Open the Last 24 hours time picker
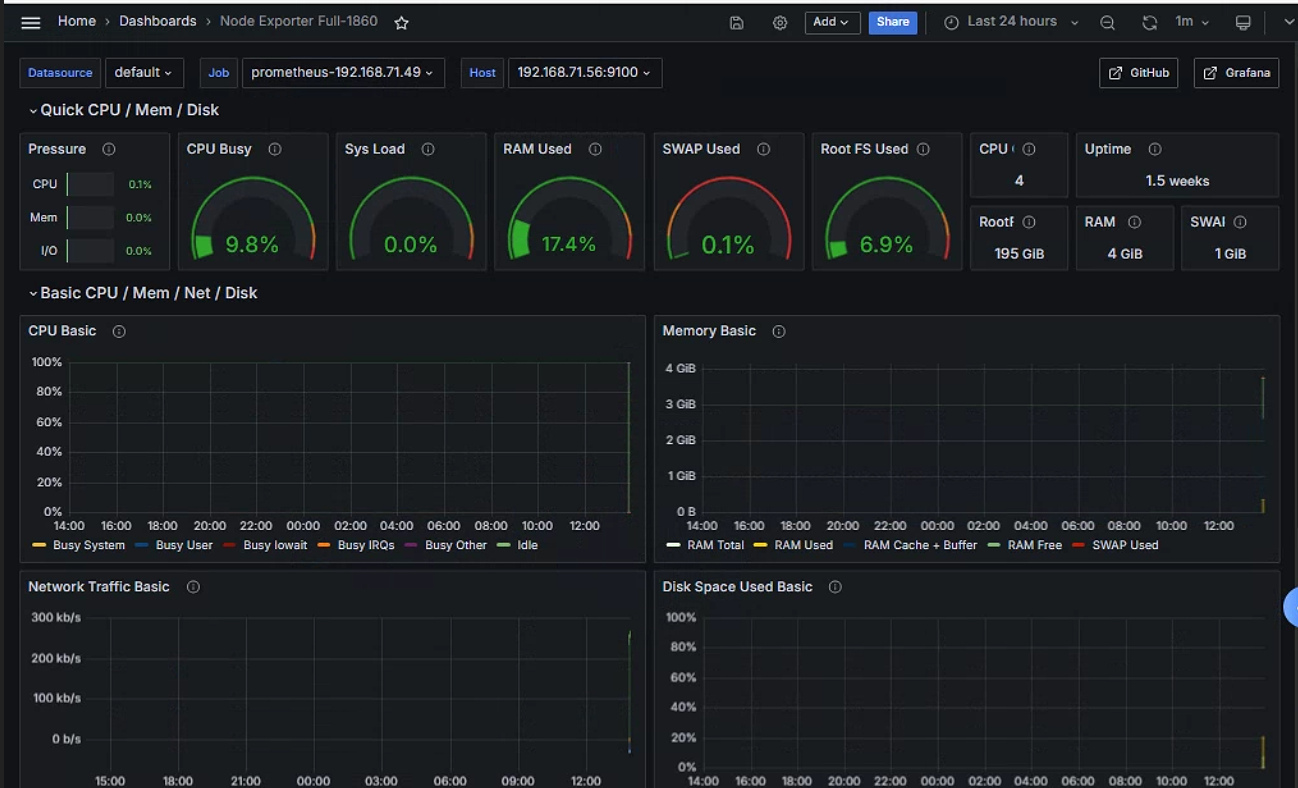 pos(1012,22)
